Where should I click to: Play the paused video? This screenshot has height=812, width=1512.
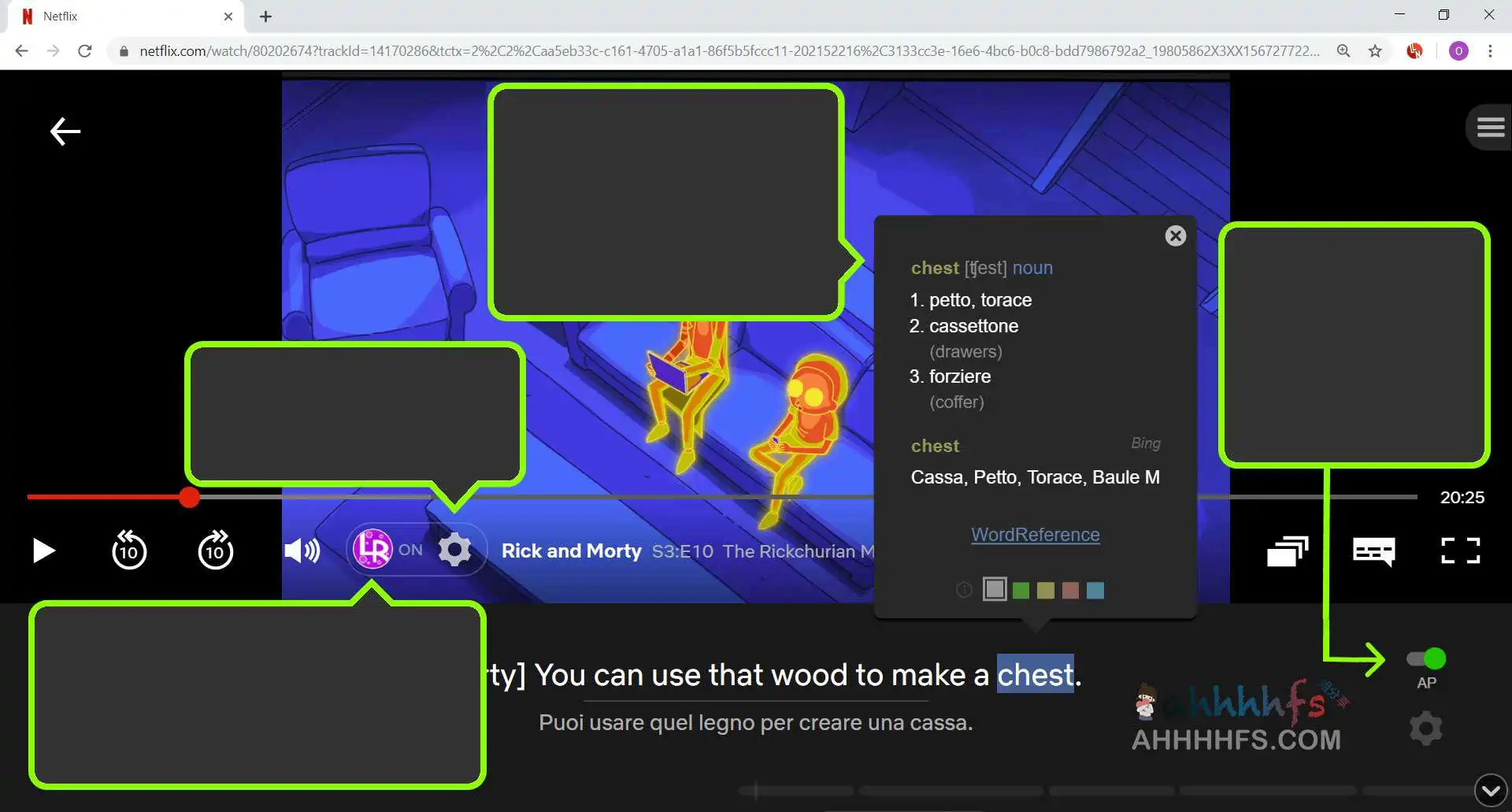tap(44, 551)
